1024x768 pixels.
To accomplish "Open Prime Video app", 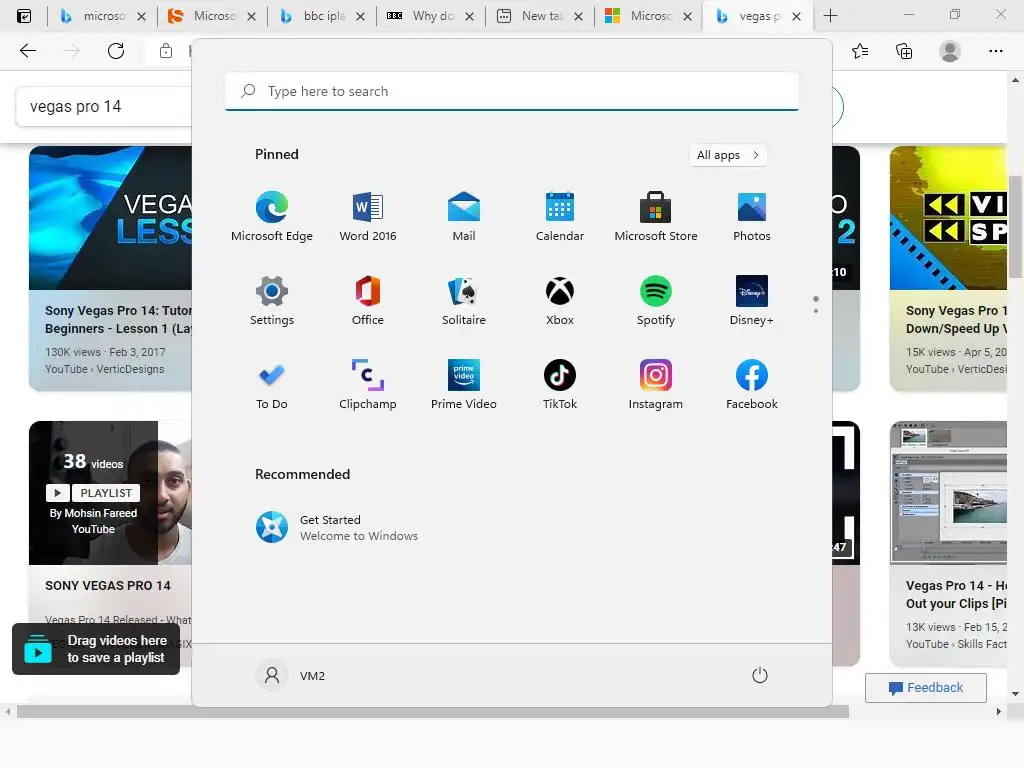I will pos(464,385).
